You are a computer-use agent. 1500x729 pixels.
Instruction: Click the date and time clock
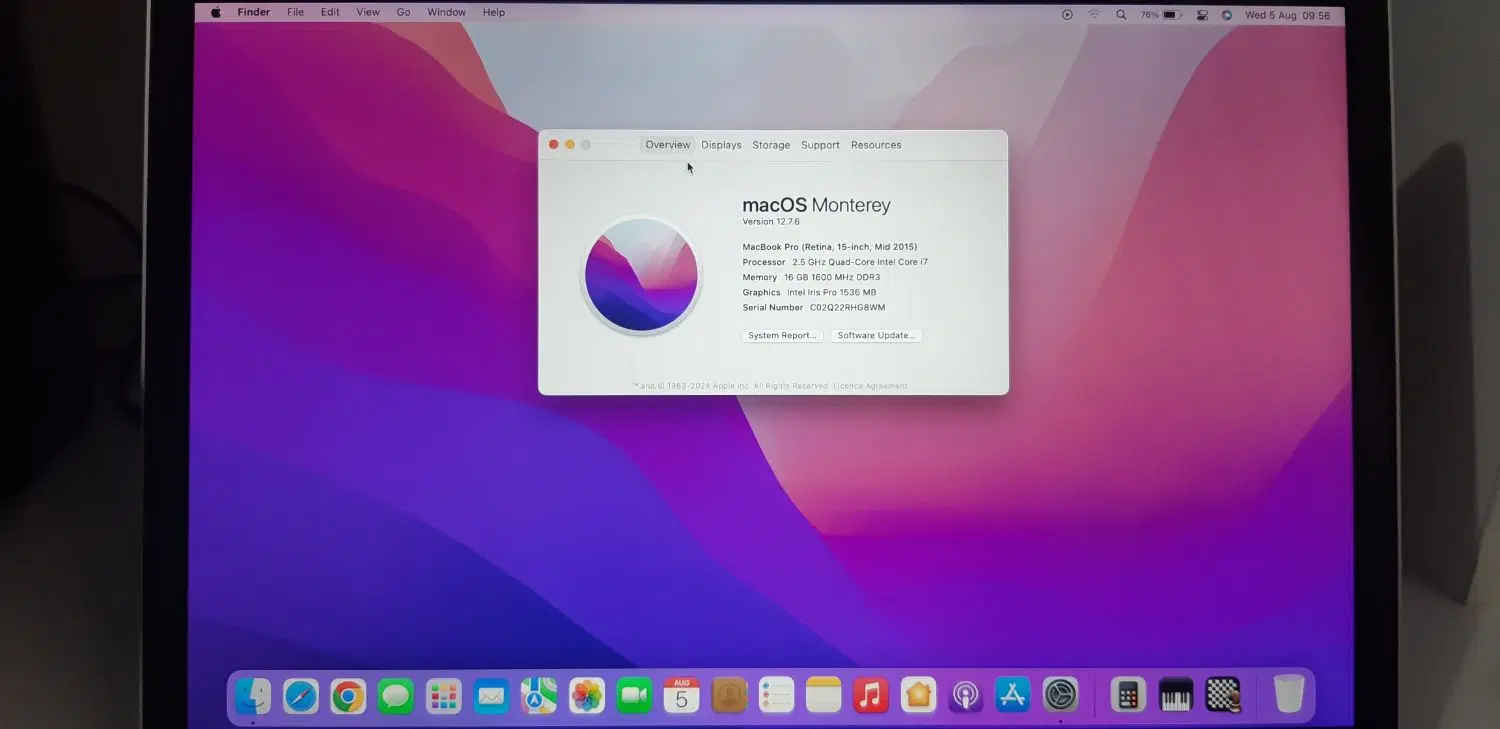coord(1288,16)
